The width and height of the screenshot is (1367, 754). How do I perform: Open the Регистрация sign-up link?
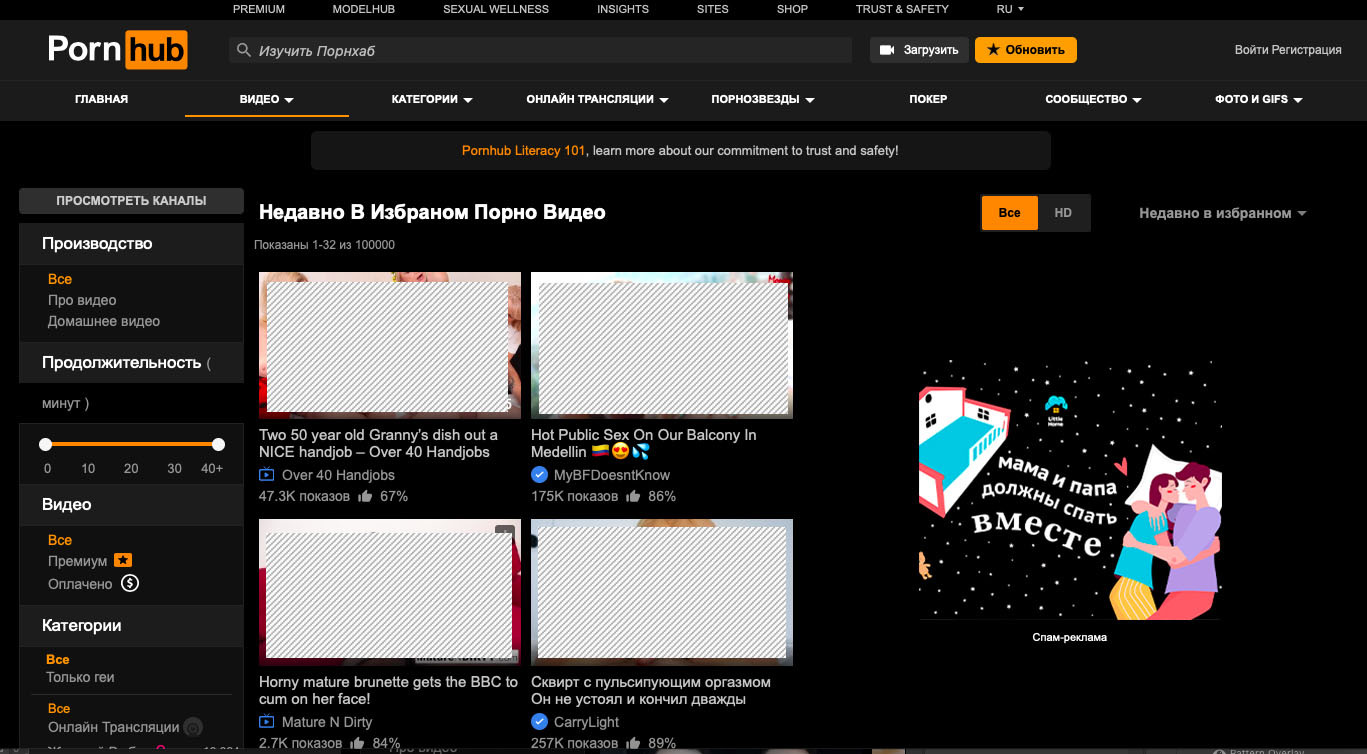1307,50
